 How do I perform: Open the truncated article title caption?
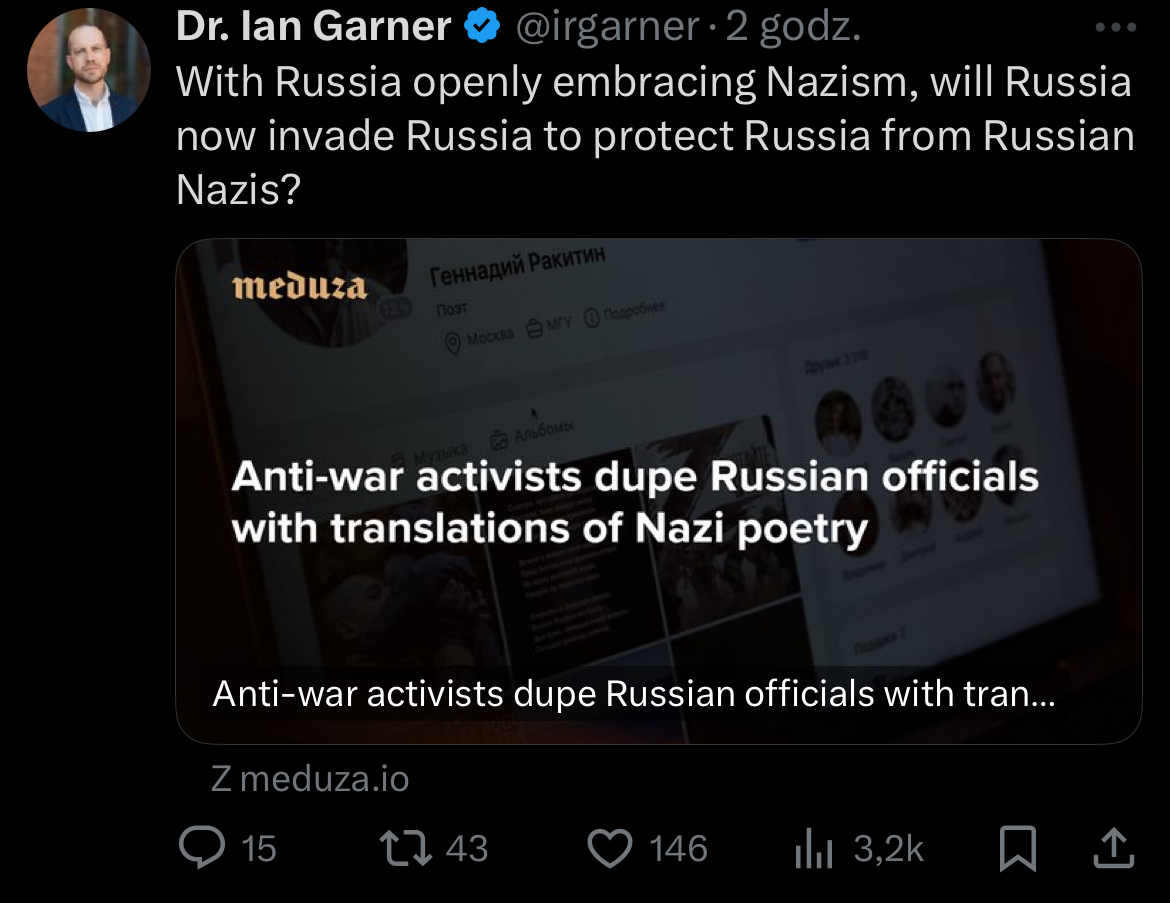tap(634, 694)
